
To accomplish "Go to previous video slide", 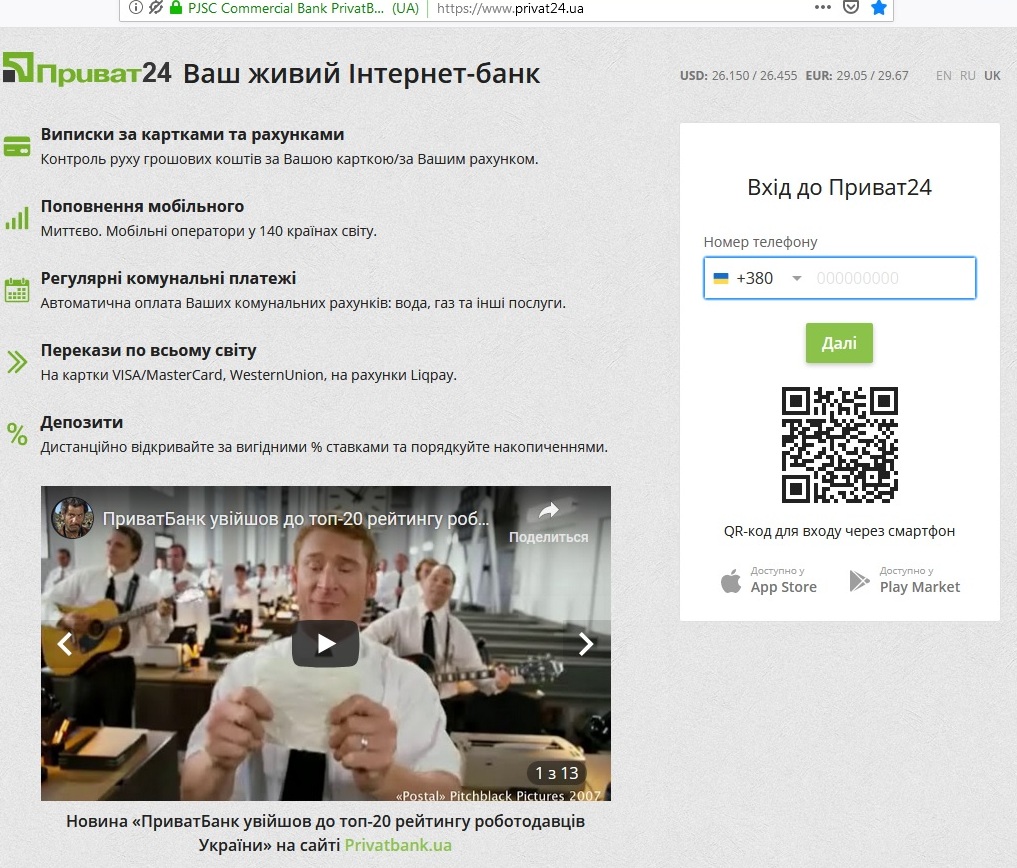I will click(x=65, y=644).
